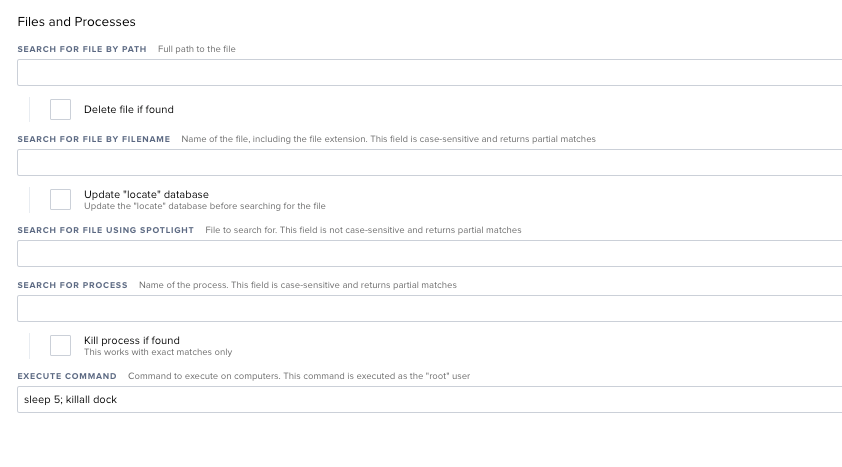Check the Kill process if found box
Image resolution: width=842 pixels, height=467 pixels.
[60, 346]
